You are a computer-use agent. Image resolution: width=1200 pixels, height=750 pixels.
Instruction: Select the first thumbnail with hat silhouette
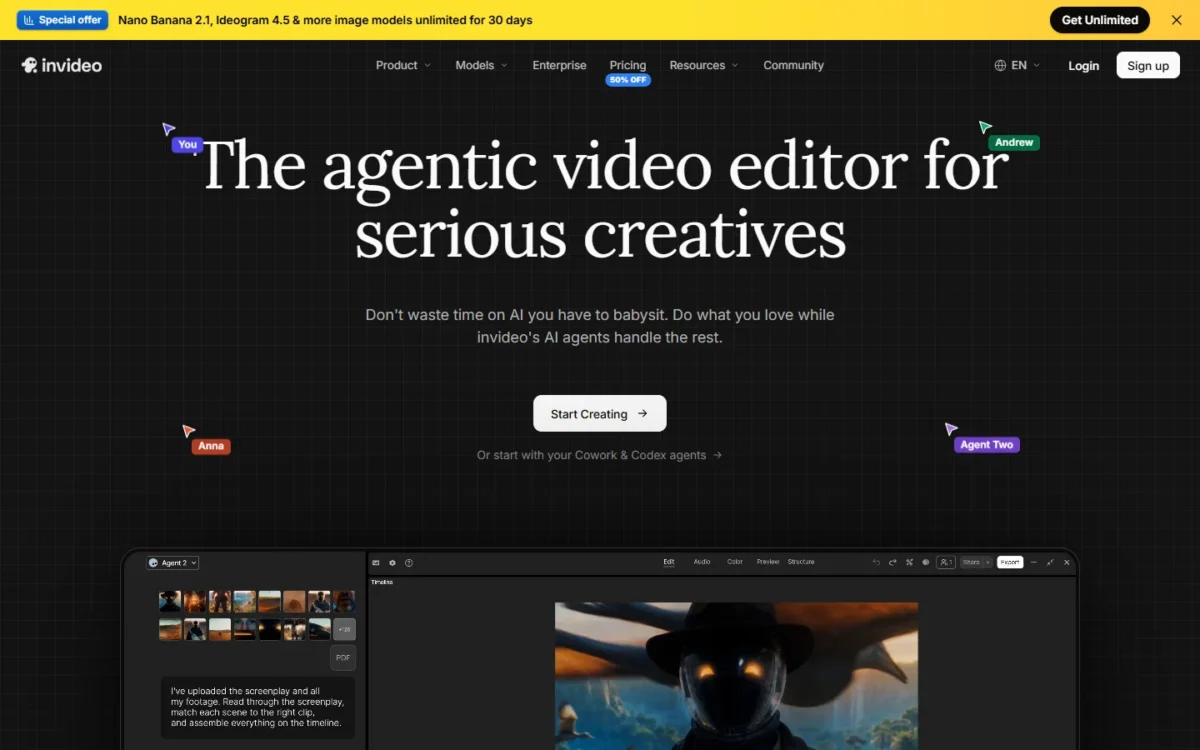coord(170,601)
